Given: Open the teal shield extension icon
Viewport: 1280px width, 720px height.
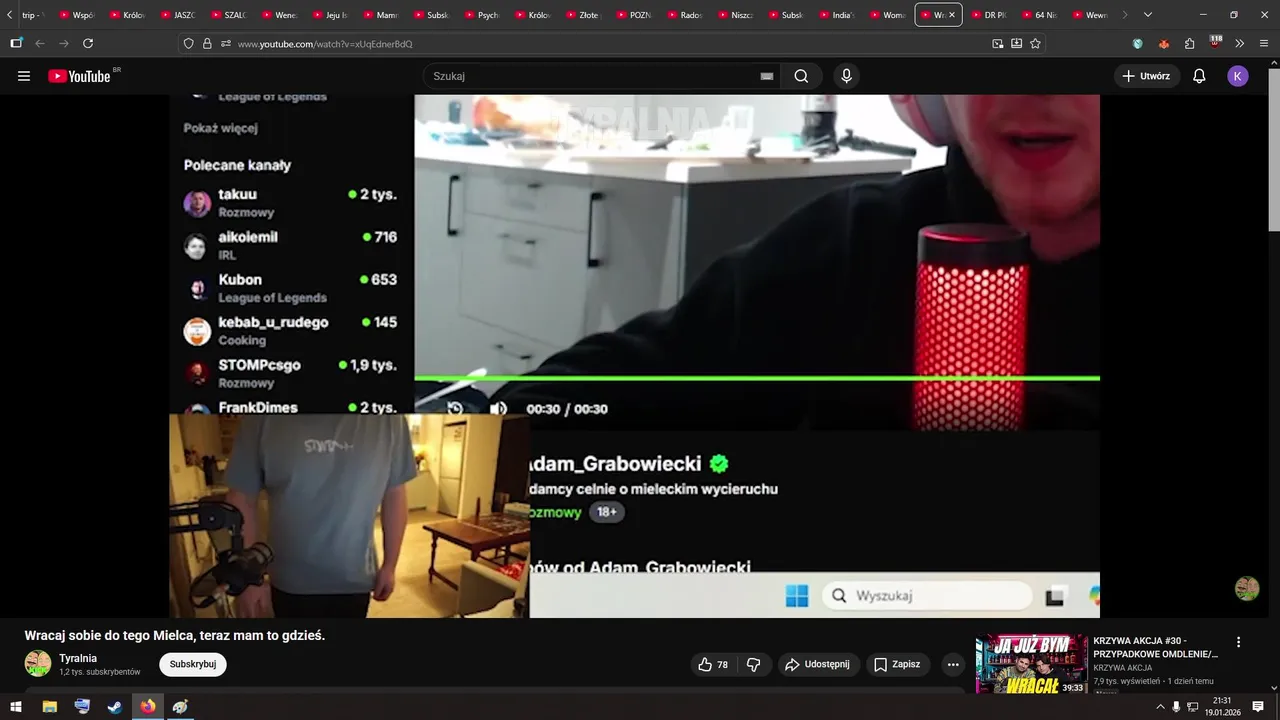Looking at the screenshot, I should tap(1138, 44).
